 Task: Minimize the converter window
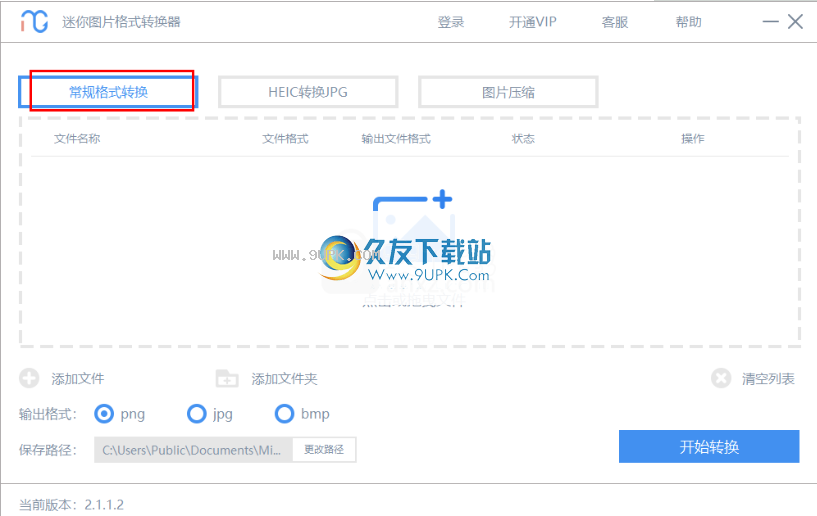pyautogui.click(x=771, y=22)
